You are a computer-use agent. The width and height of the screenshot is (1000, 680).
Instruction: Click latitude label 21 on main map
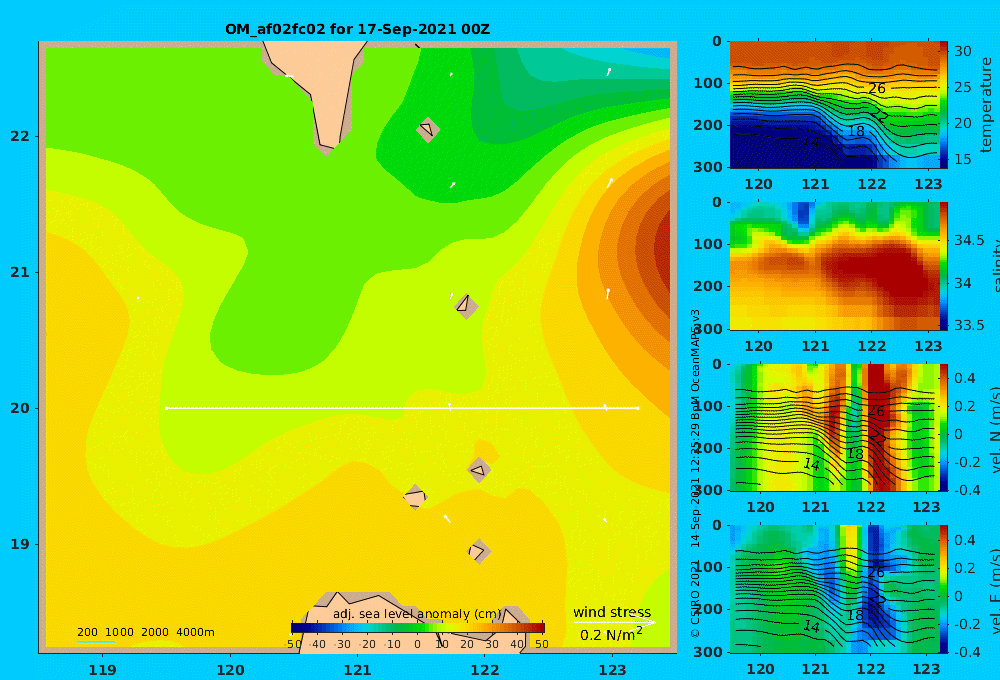point(20,272)
